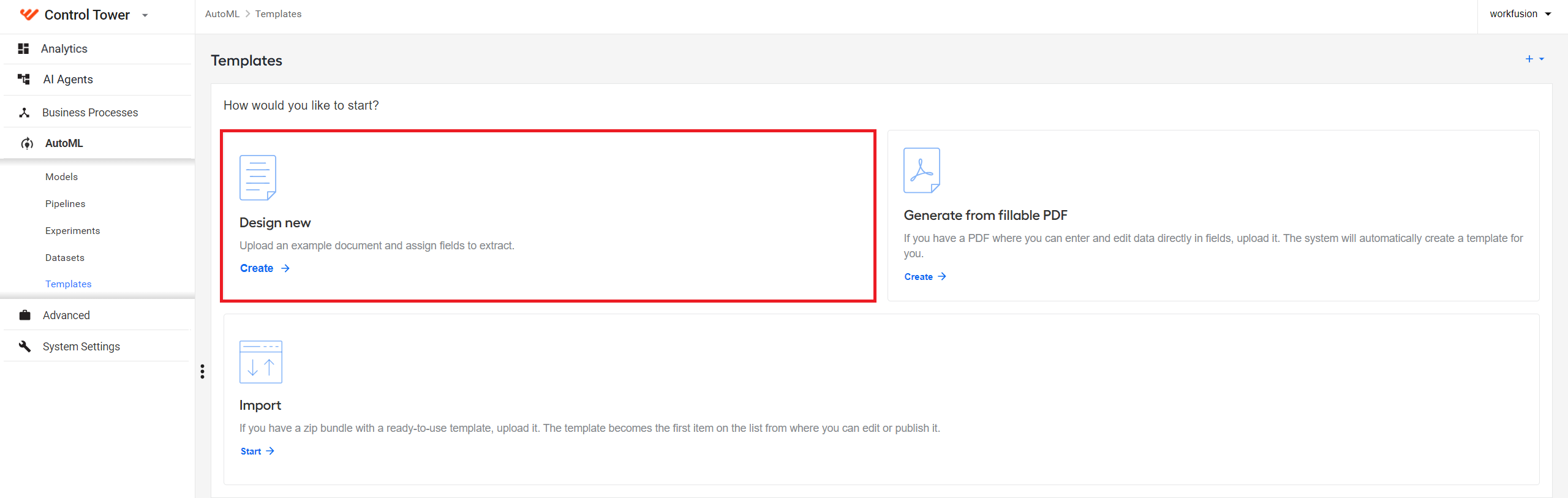
Task: Click the AutoML breadcrumb link
Action: (222, 14)
